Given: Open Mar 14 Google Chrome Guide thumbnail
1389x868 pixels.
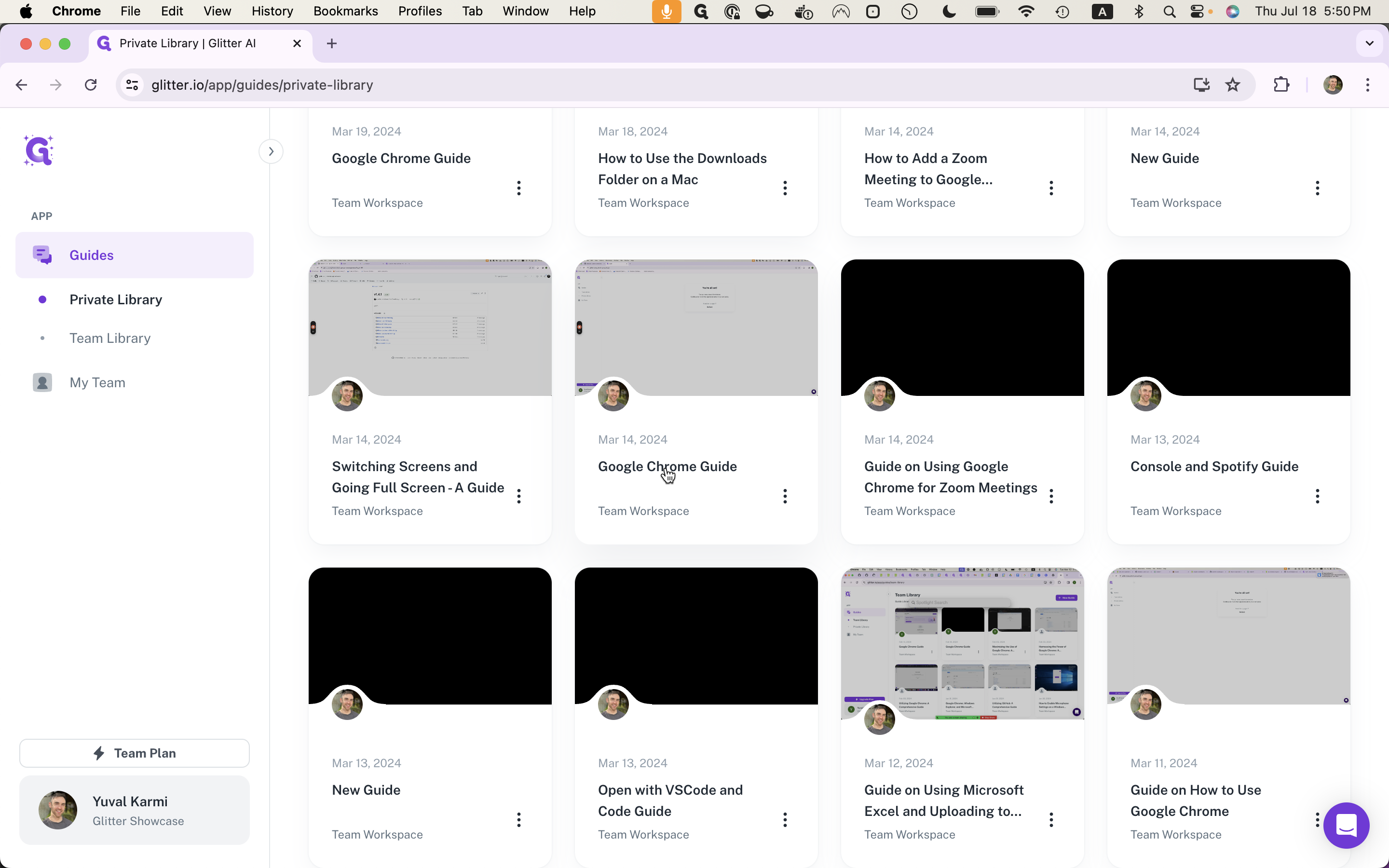Looking at the screenshot, I should pos(696,328).
